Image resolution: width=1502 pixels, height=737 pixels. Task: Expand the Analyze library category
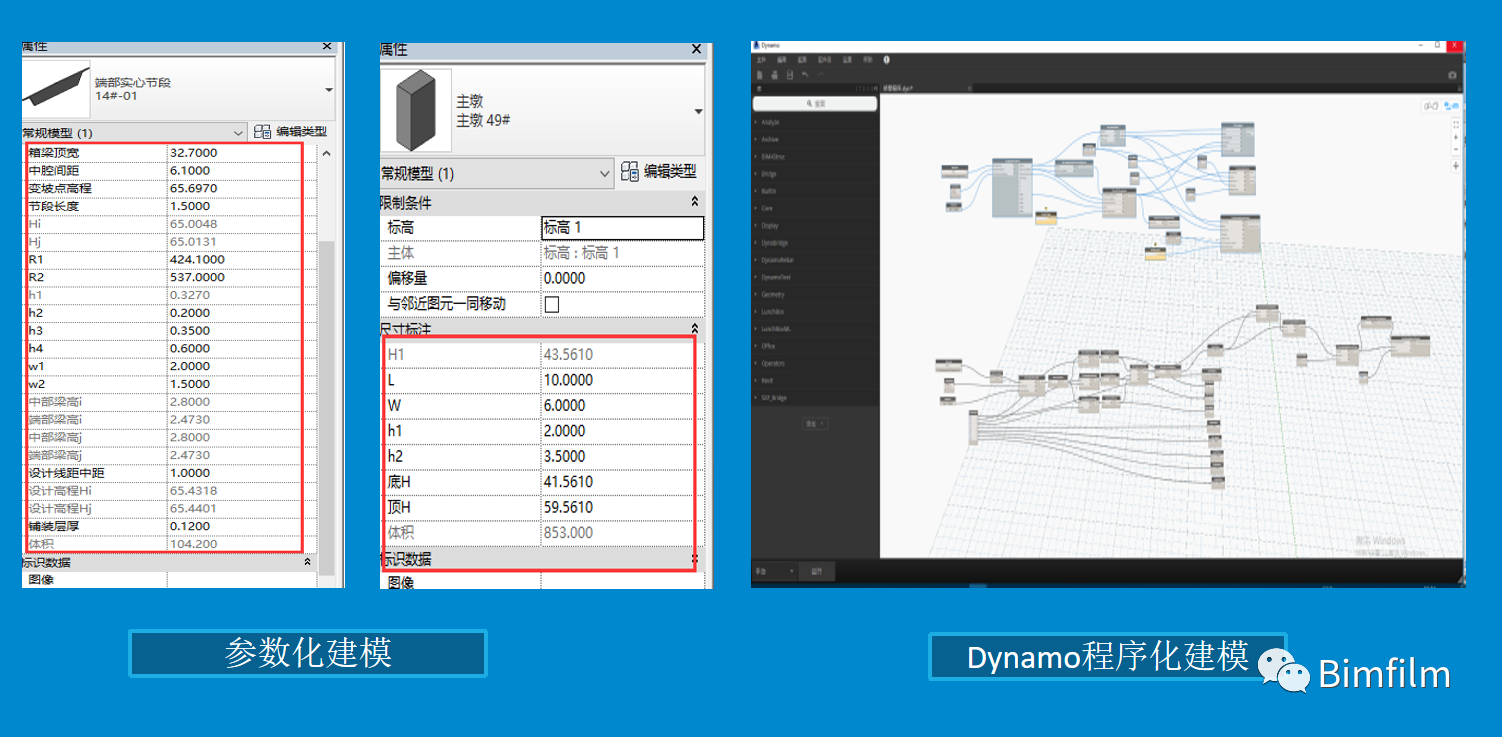(x=770, y=122)
